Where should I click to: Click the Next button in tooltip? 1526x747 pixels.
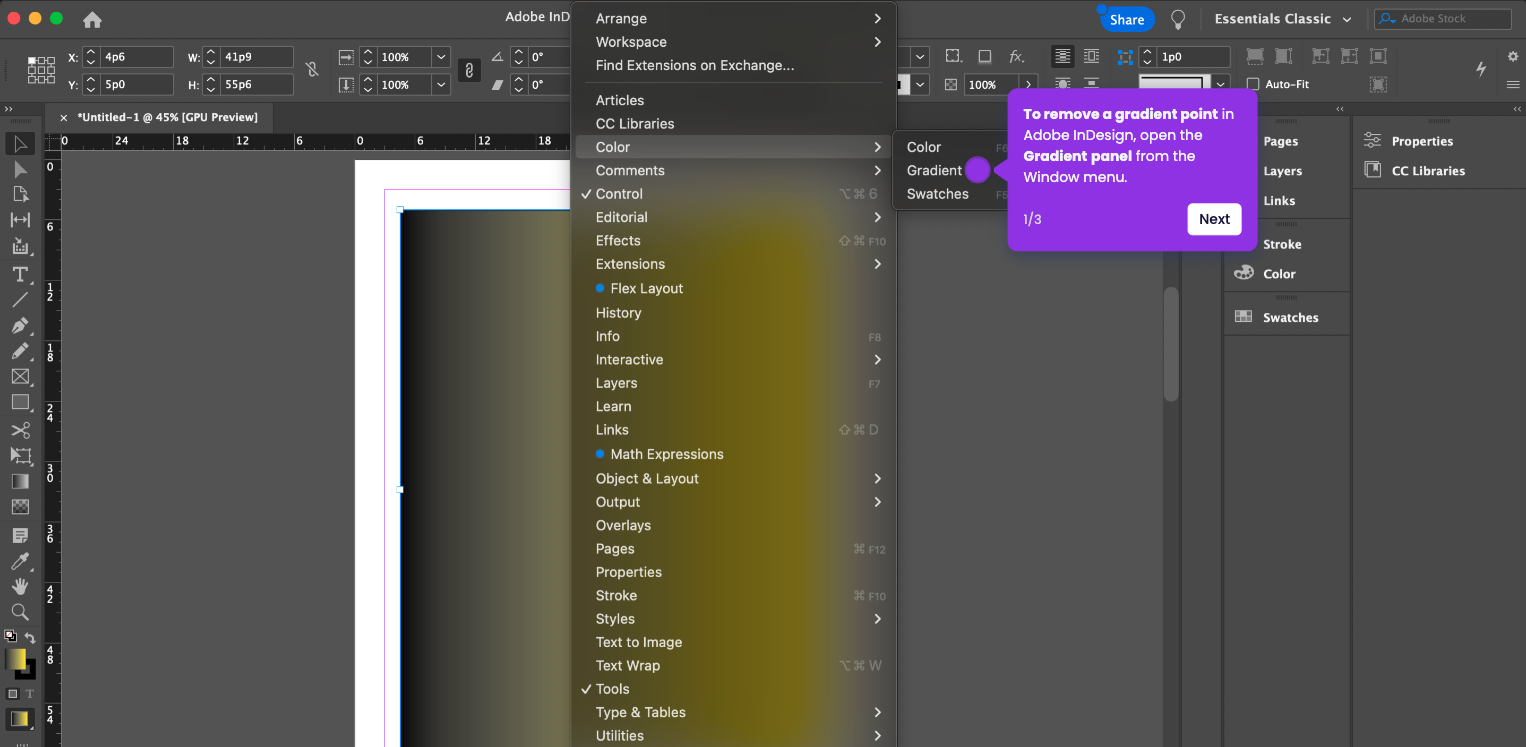click(x=1214, y=219)
